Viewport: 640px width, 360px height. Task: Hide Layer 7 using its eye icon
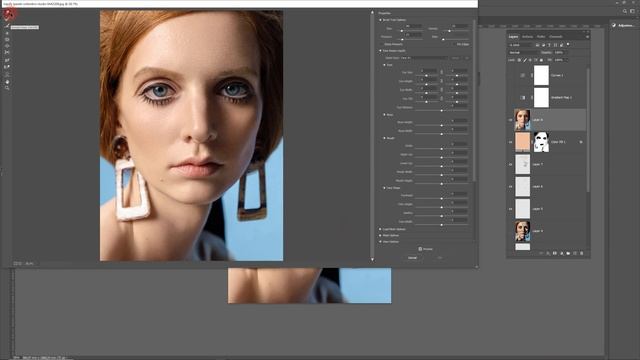pyautogui.click(x=511, y=164)
